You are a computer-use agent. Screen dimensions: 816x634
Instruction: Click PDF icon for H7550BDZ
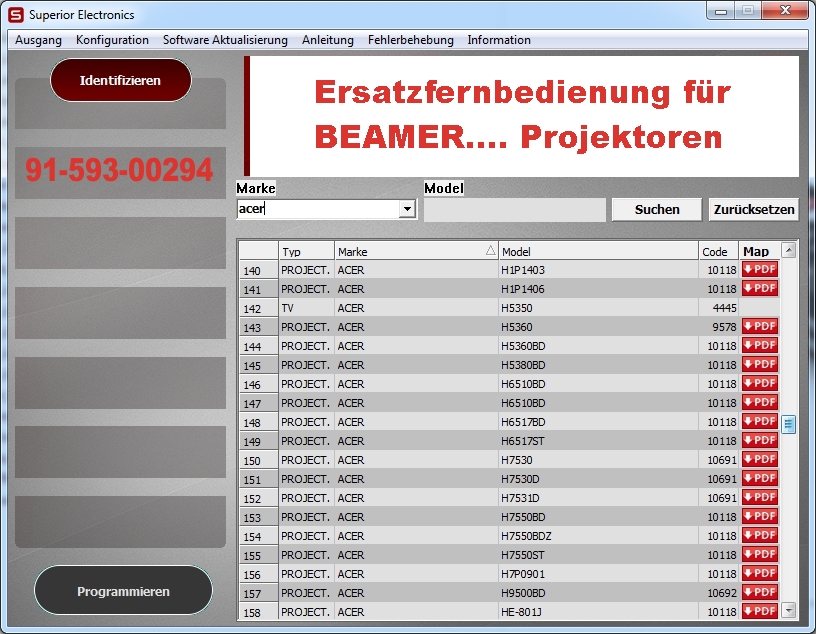click(x=759, y=536)
